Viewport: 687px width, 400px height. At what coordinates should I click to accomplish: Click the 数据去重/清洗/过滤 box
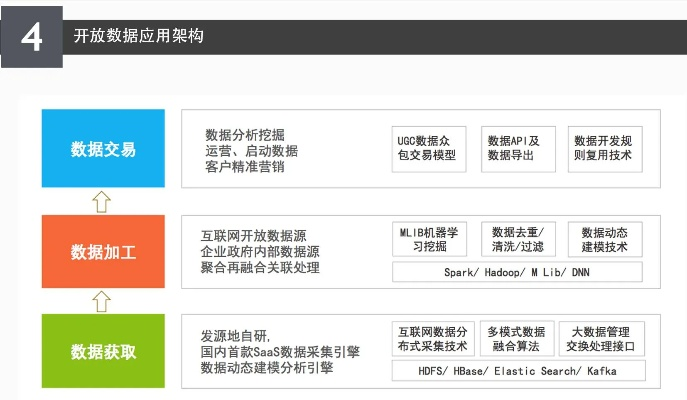pyautogui.click(x=518, y=239)
